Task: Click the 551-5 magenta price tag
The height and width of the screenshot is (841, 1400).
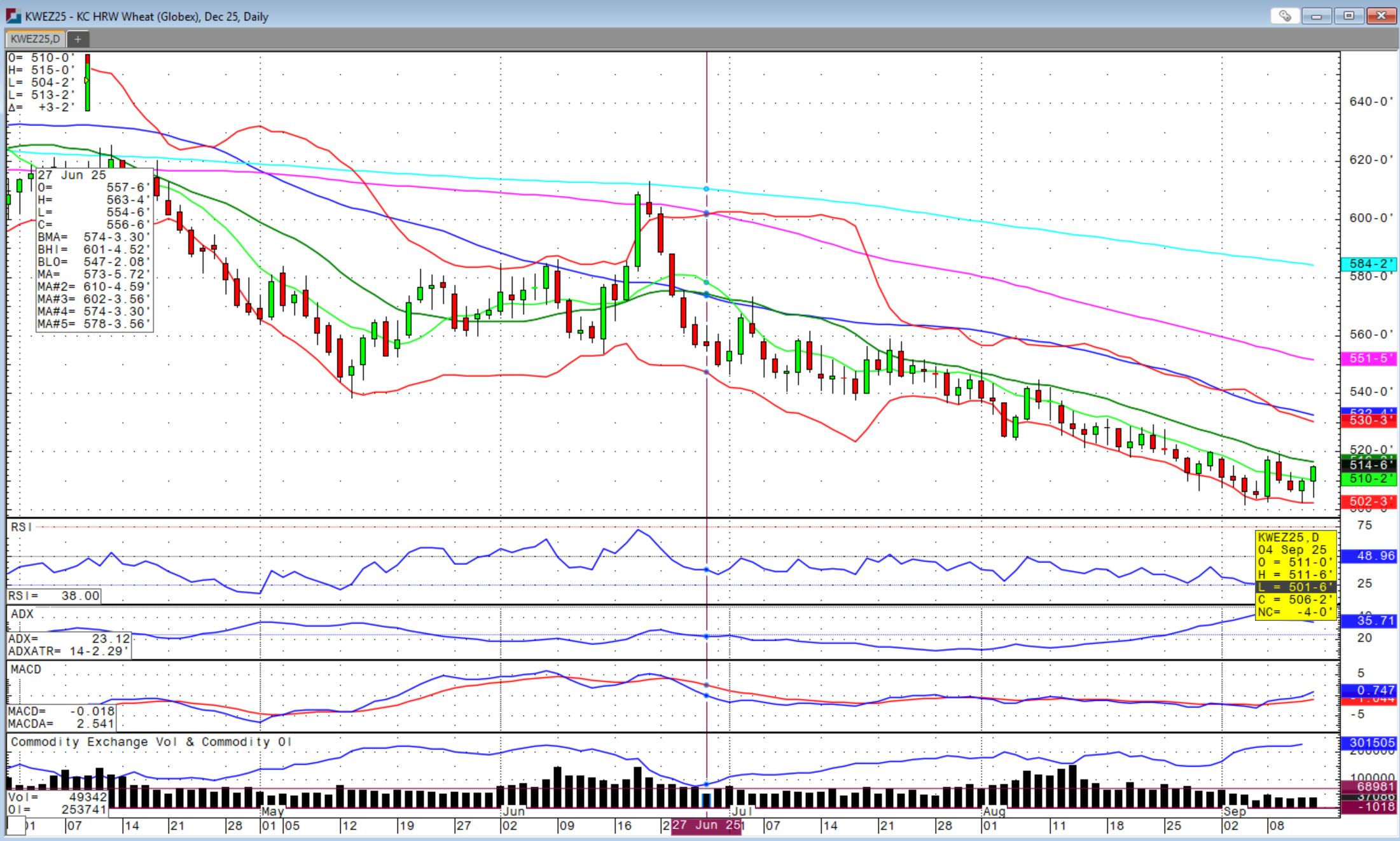Action: (1369, 359)
